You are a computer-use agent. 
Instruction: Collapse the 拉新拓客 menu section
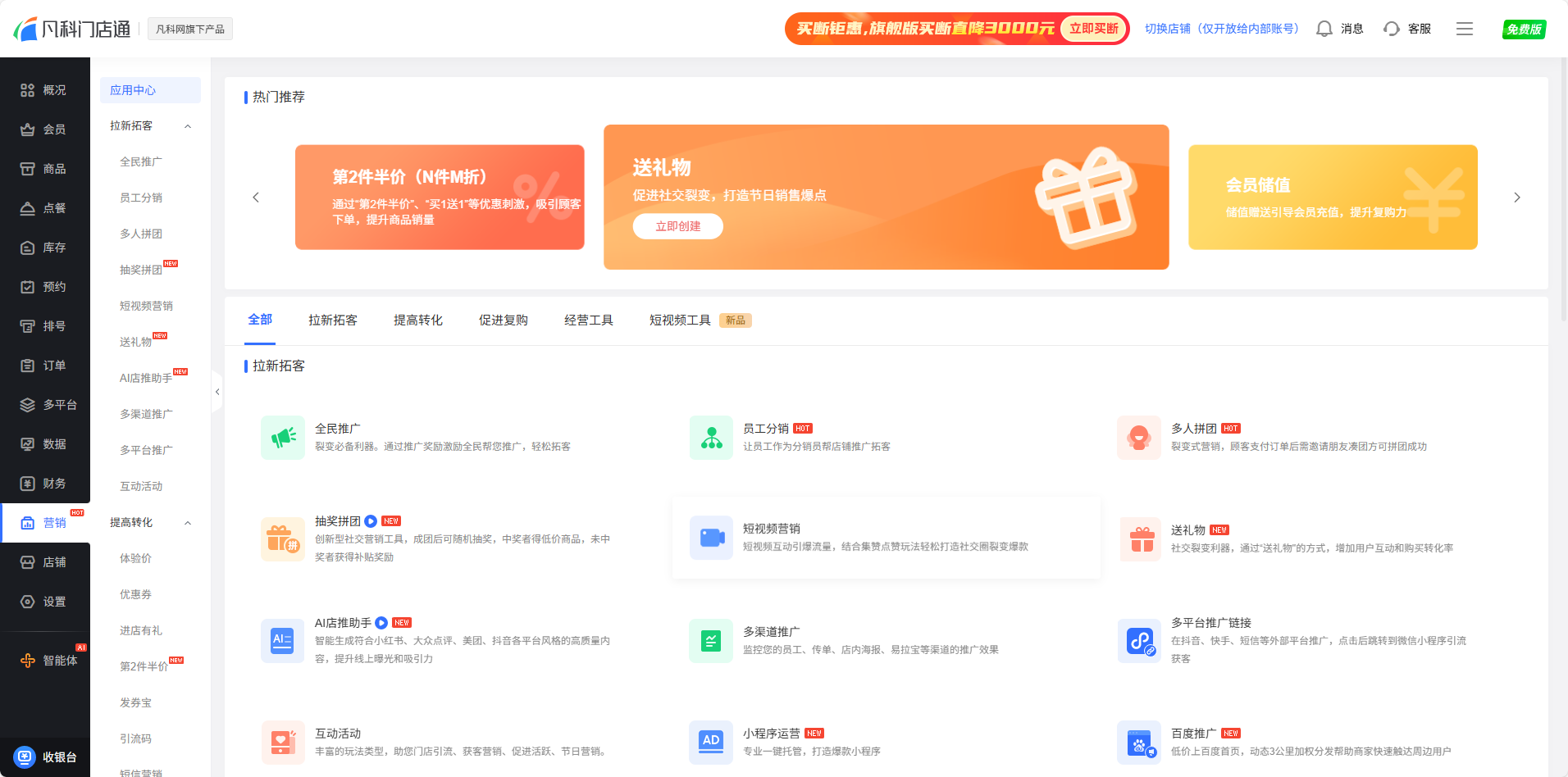pos(187,125)
